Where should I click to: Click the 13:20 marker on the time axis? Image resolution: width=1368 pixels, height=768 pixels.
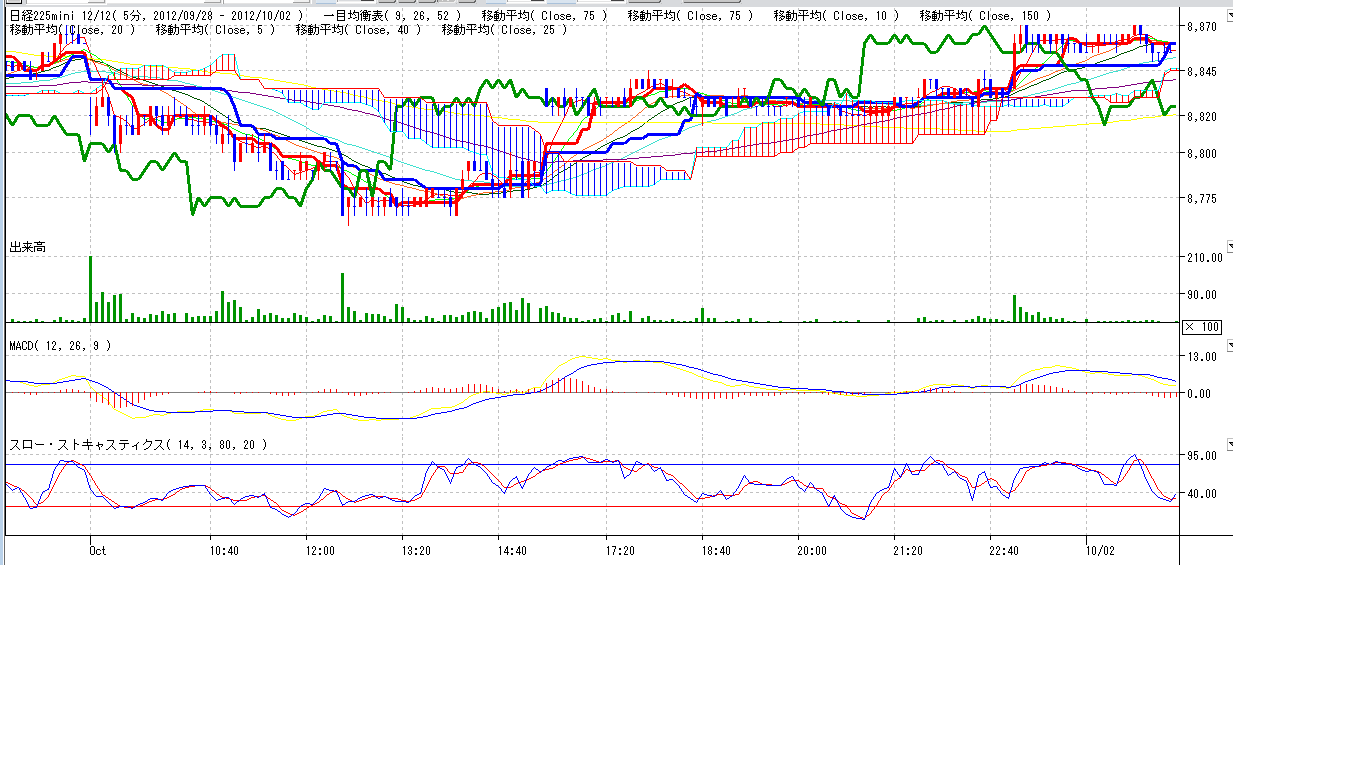click(x=415, y=550)
